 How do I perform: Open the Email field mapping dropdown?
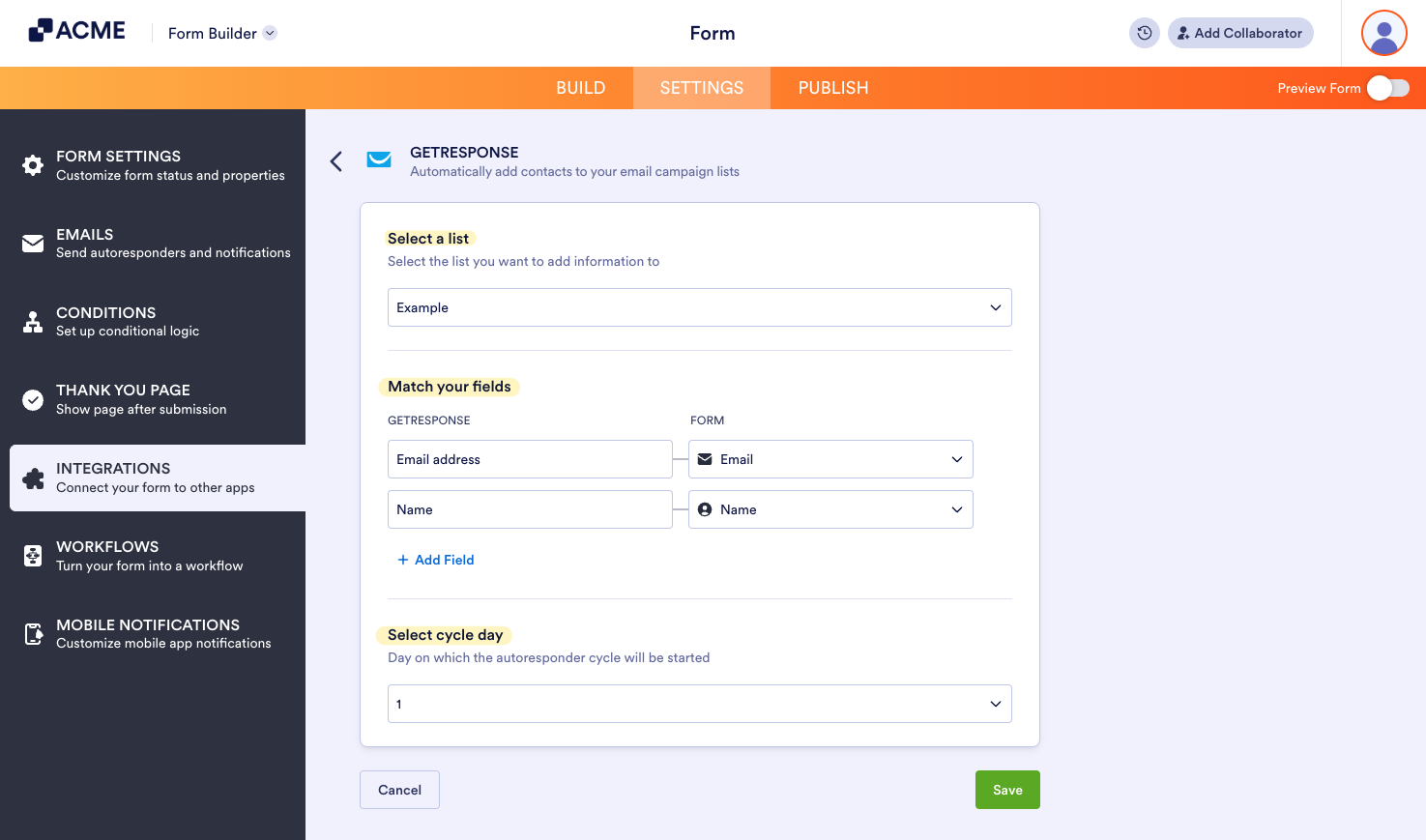(x=829, y=458)
